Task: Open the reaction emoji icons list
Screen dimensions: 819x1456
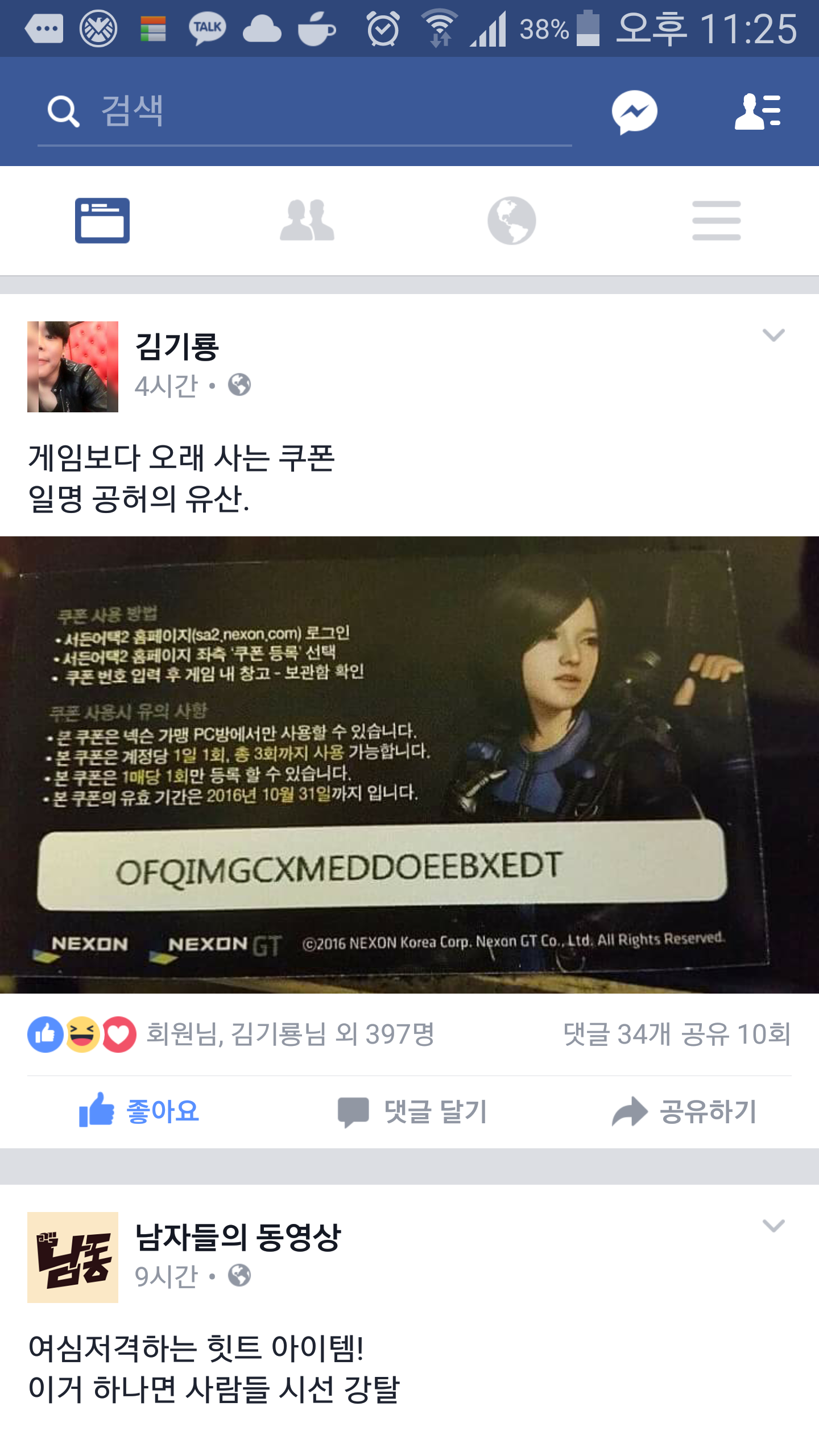Action: pyautogui.click(x=82, y=1034)
